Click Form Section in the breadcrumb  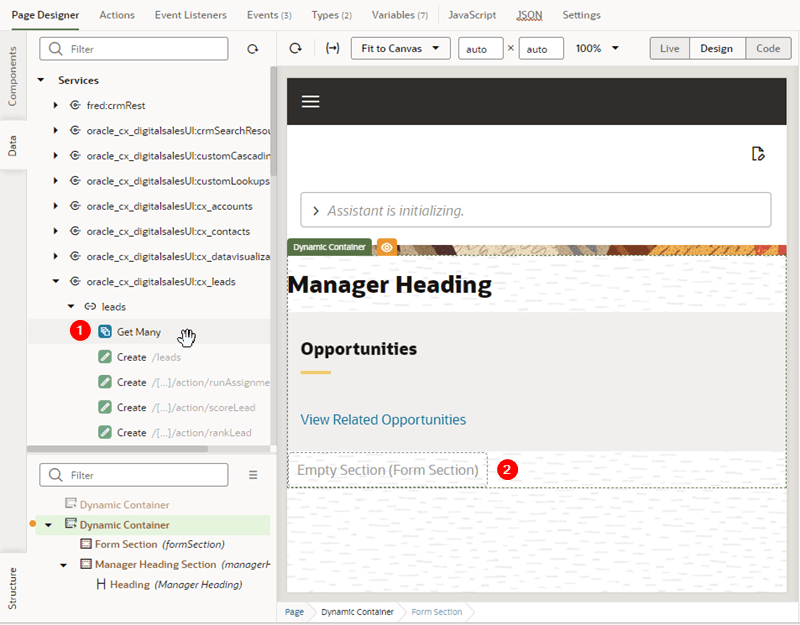coord(437,612)
